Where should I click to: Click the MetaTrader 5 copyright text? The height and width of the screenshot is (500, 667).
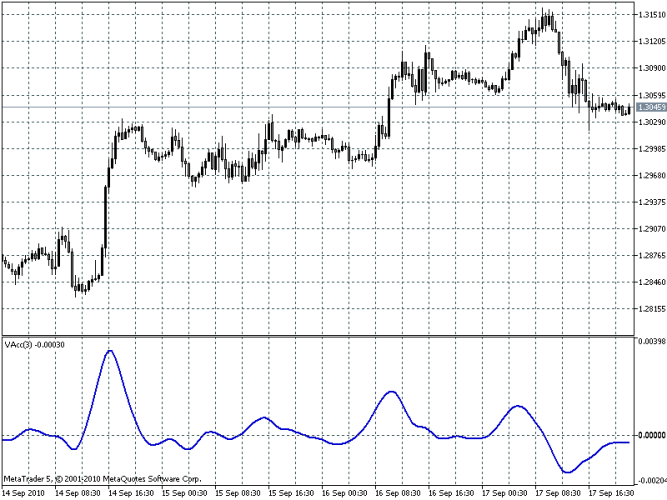tap(102, 479)
